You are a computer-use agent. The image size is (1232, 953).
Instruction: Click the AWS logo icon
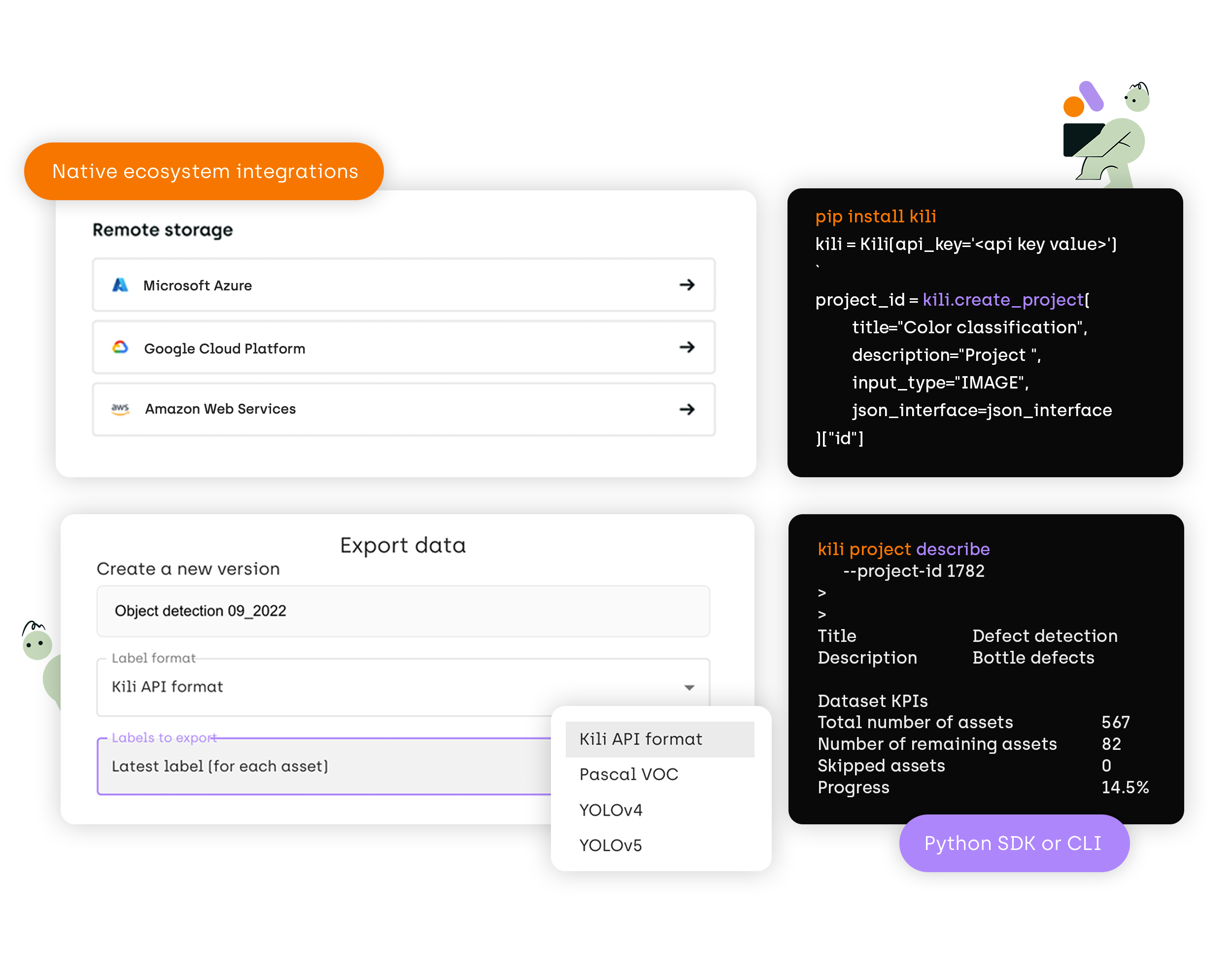120,409
